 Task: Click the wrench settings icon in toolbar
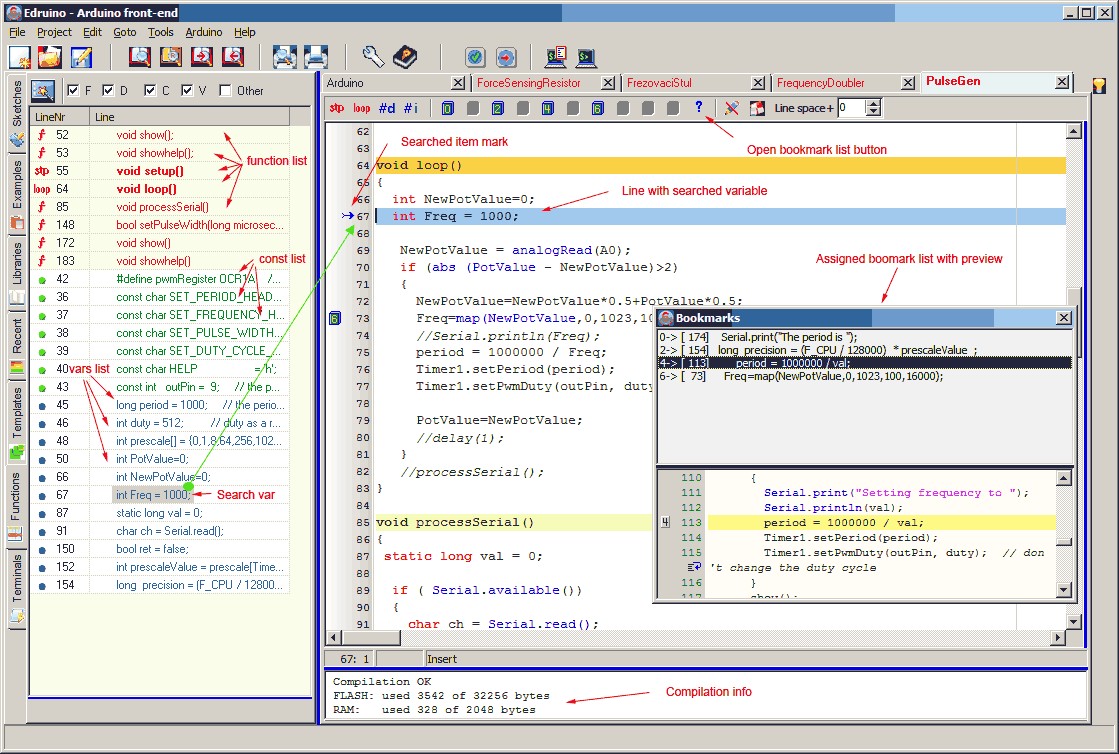(373, 57)
